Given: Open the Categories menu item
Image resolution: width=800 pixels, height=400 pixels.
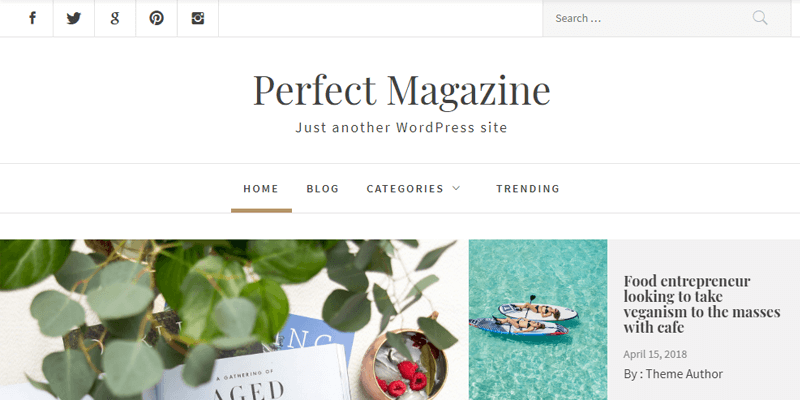Looking at the screenshot, I should pos(405,189).
